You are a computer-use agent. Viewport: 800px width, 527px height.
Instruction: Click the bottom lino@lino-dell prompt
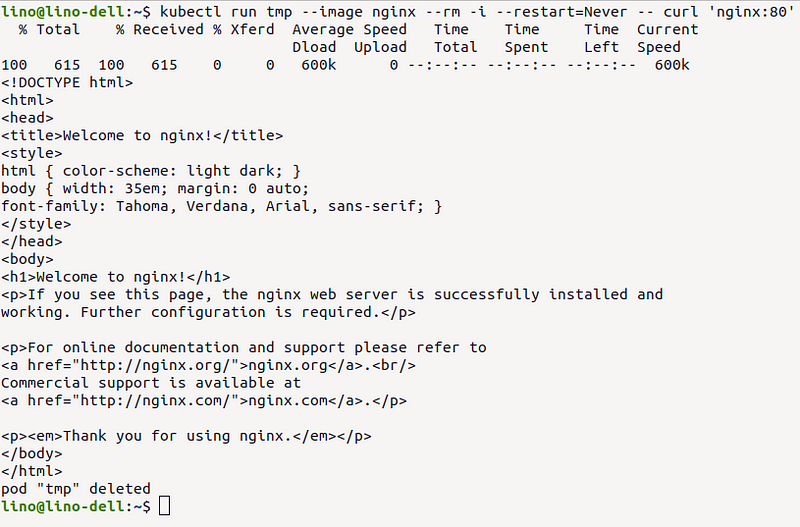pos(76,506)
